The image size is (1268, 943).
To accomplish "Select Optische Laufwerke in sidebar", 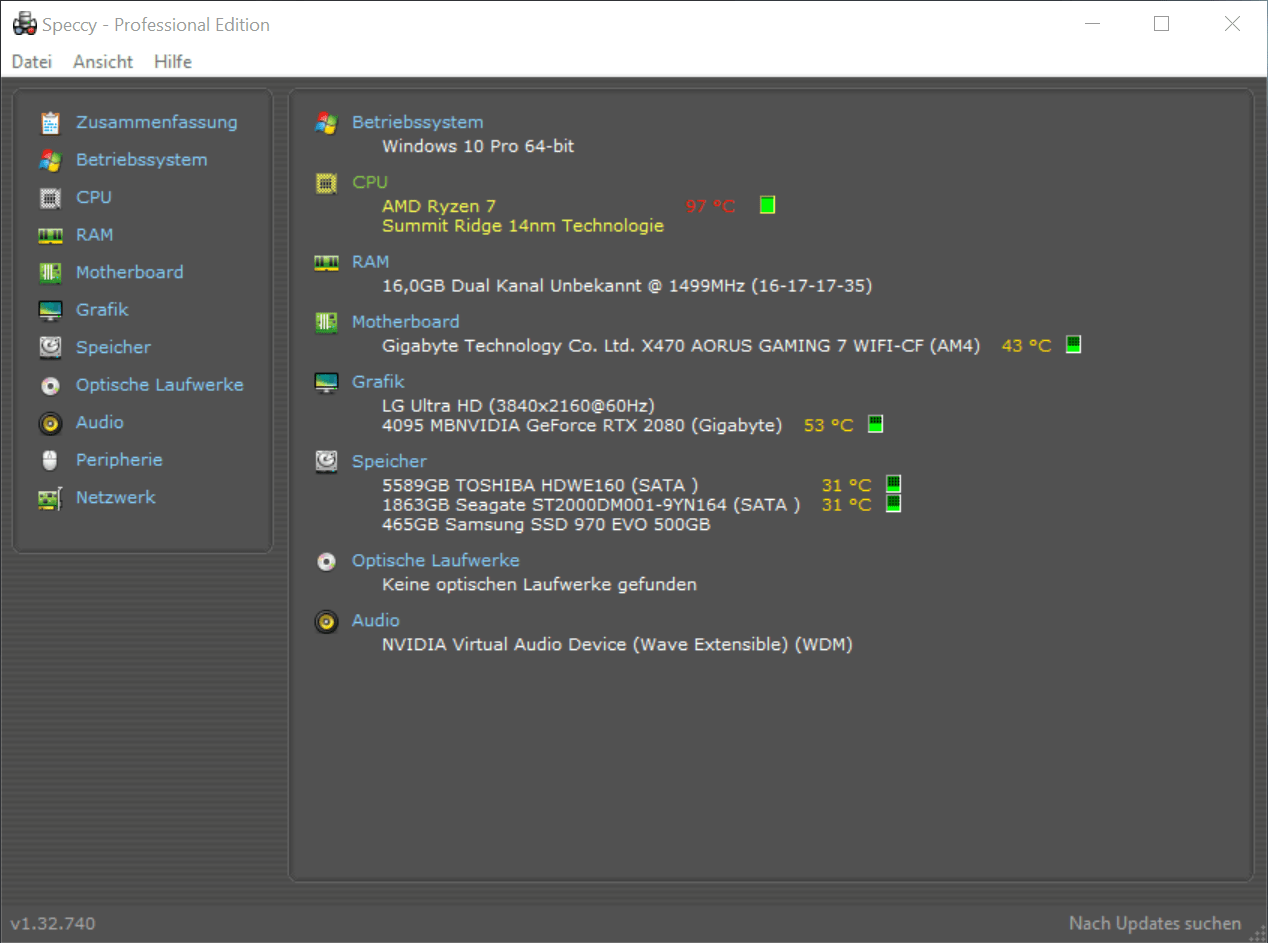I will (x=160, y=385).
